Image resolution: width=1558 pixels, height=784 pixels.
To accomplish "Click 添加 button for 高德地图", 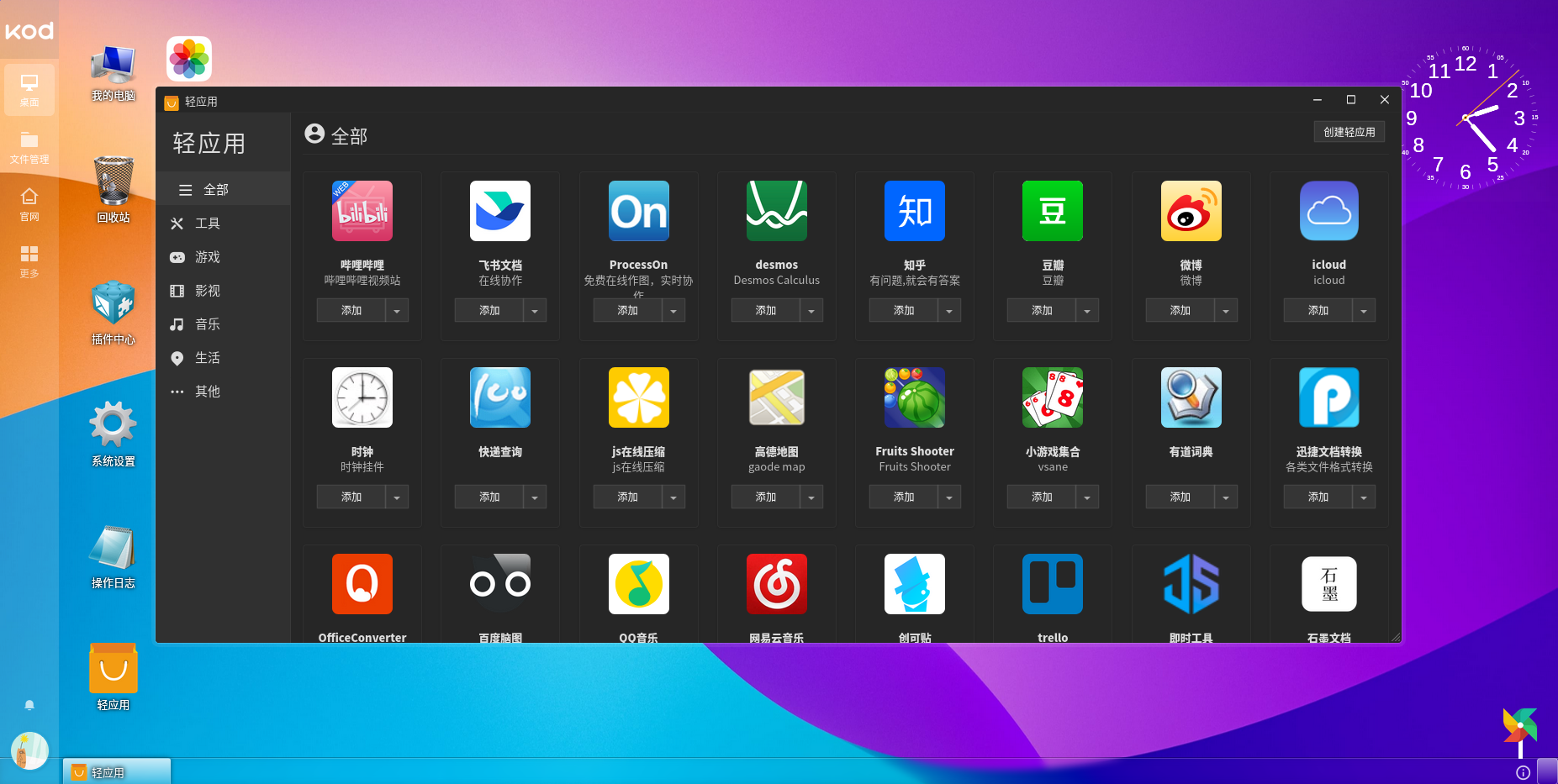I will pyautogui.click(x=766, y=497).
